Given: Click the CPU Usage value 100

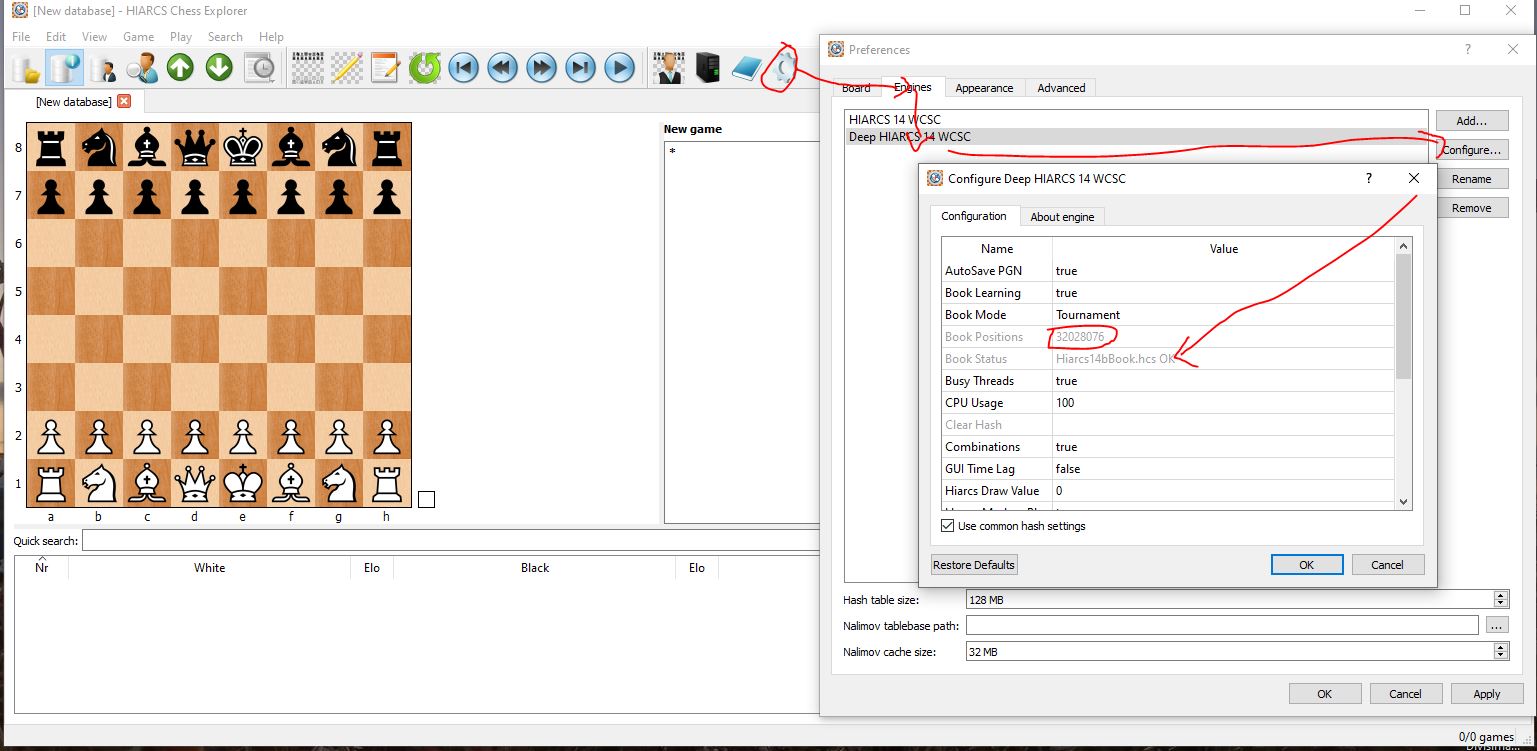Looking at the screenshot, I should pos(1223,403).
